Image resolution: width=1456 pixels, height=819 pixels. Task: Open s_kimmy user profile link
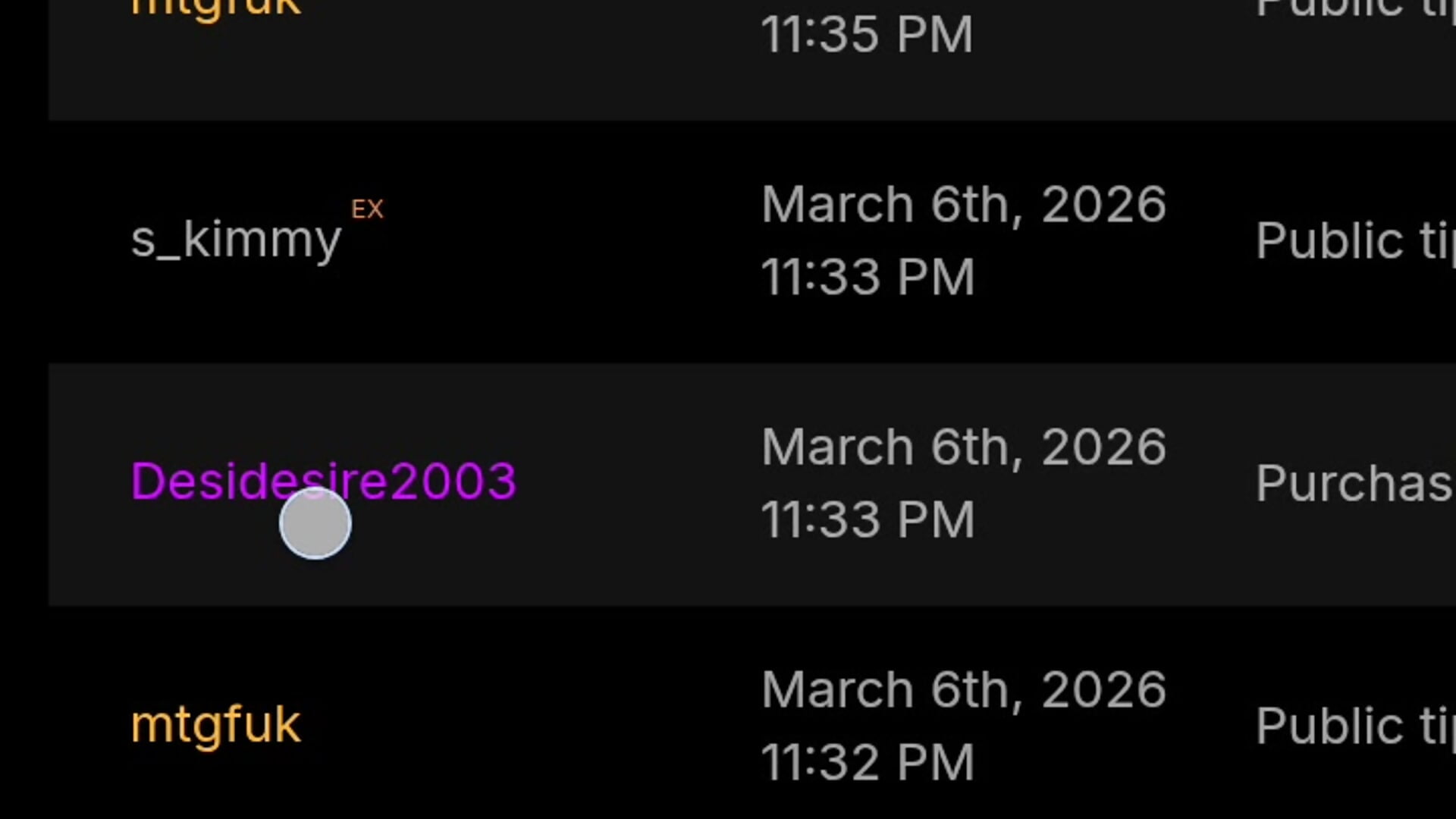[x=236, y=240]
